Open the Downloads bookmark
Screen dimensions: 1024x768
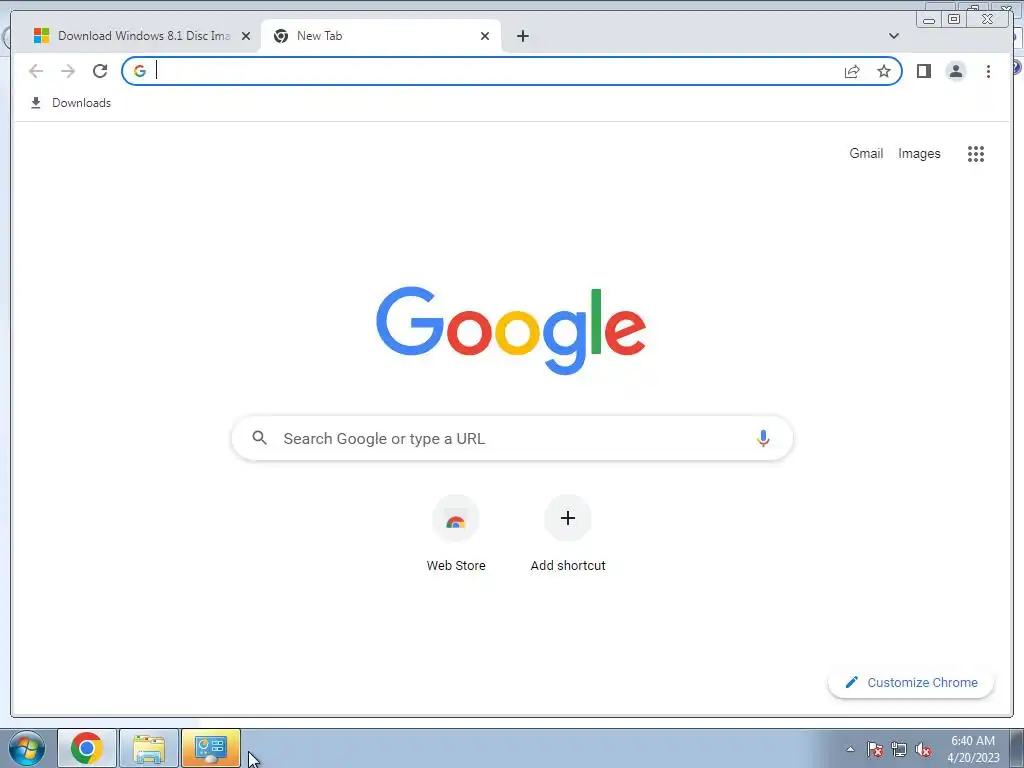pos(71,103)
